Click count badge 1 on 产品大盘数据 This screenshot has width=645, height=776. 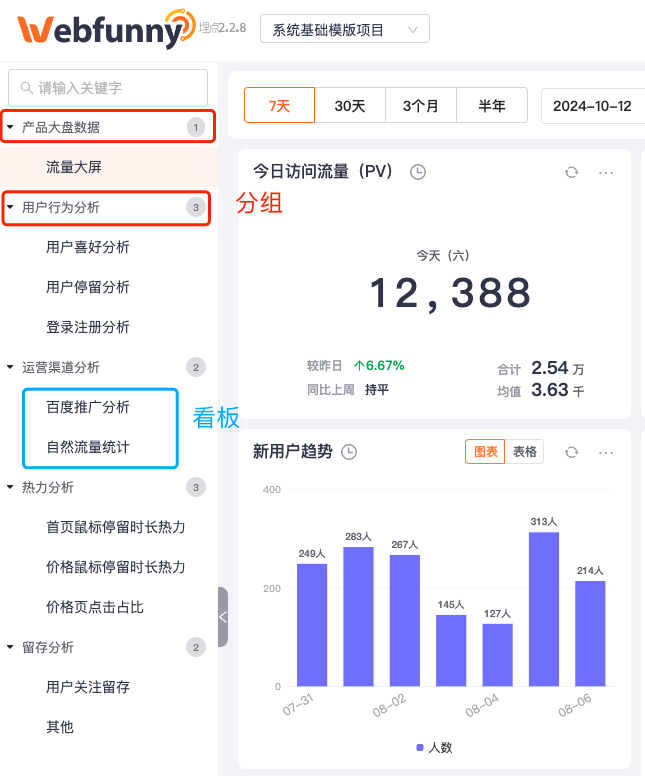pyautogui.click(x=196, y=127)
